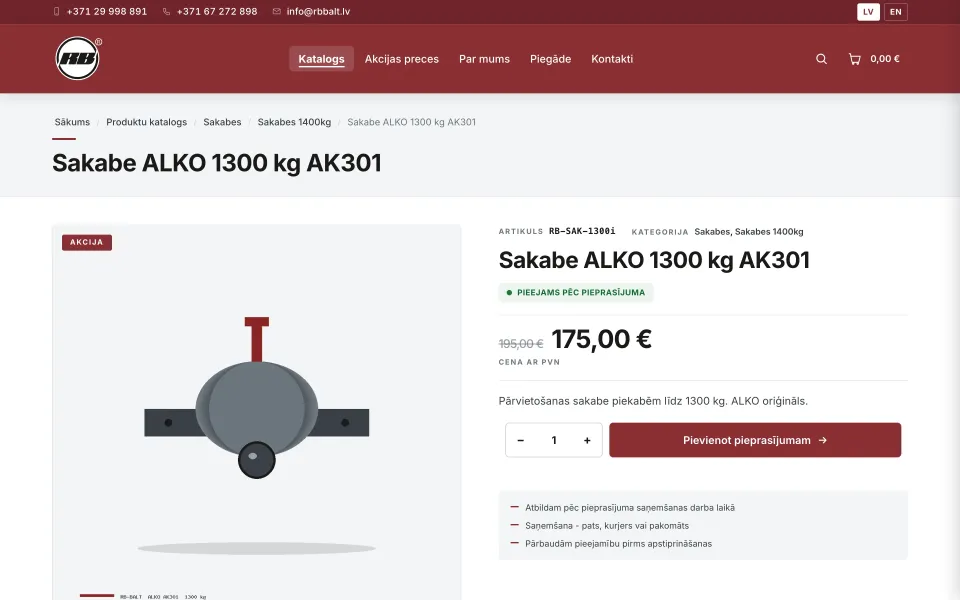Viewport: 960px width, 600px height.
Task: Email info@rbbalt.lv link
Action: [x=318, y=12]
